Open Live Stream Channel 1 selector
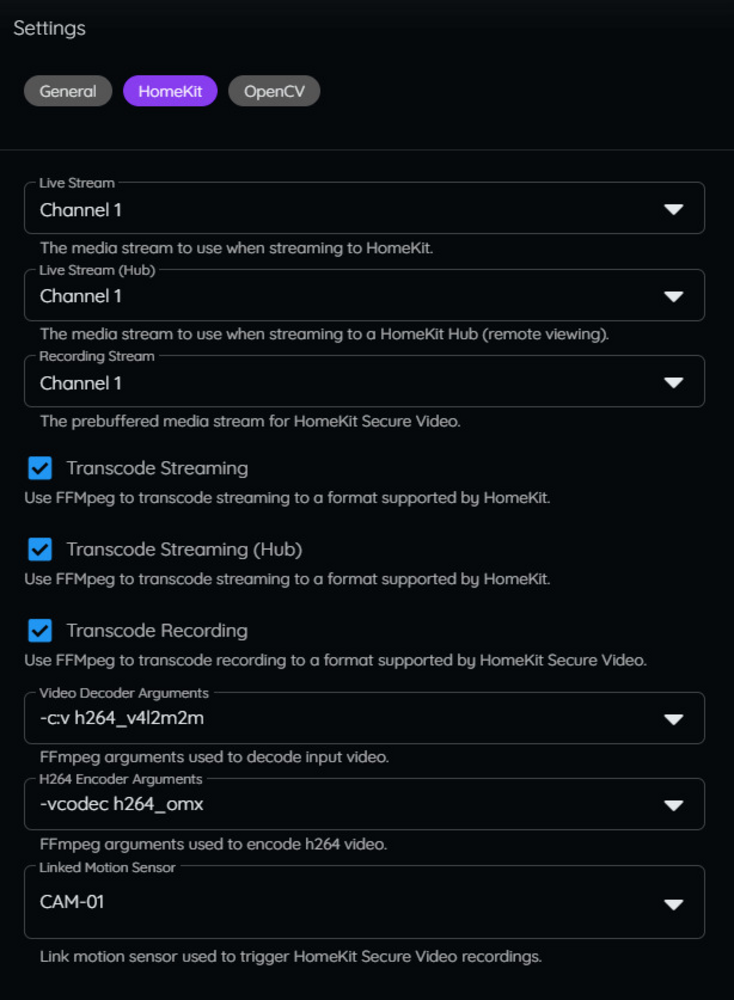The width and height of the screenshot is (734, 1000). (x=364, y=209)
